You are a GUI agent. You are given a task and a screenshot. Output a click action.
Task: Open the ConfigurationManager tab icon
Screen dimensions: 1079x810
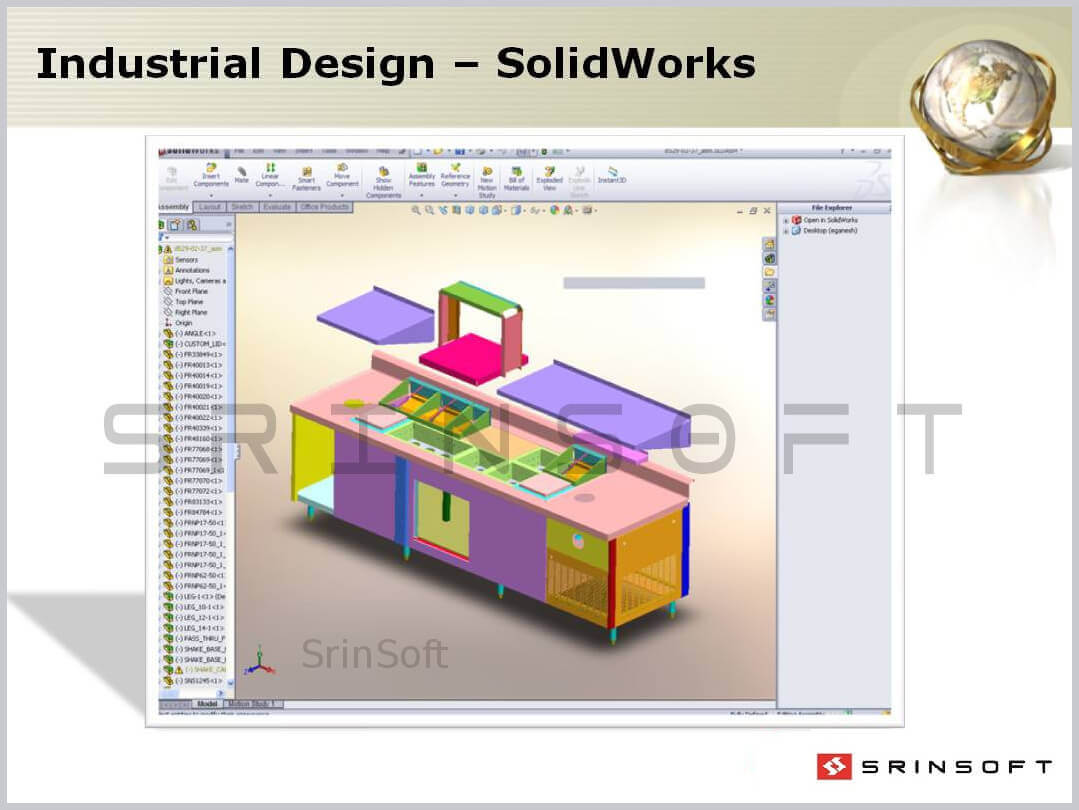[x=192, y=224]
